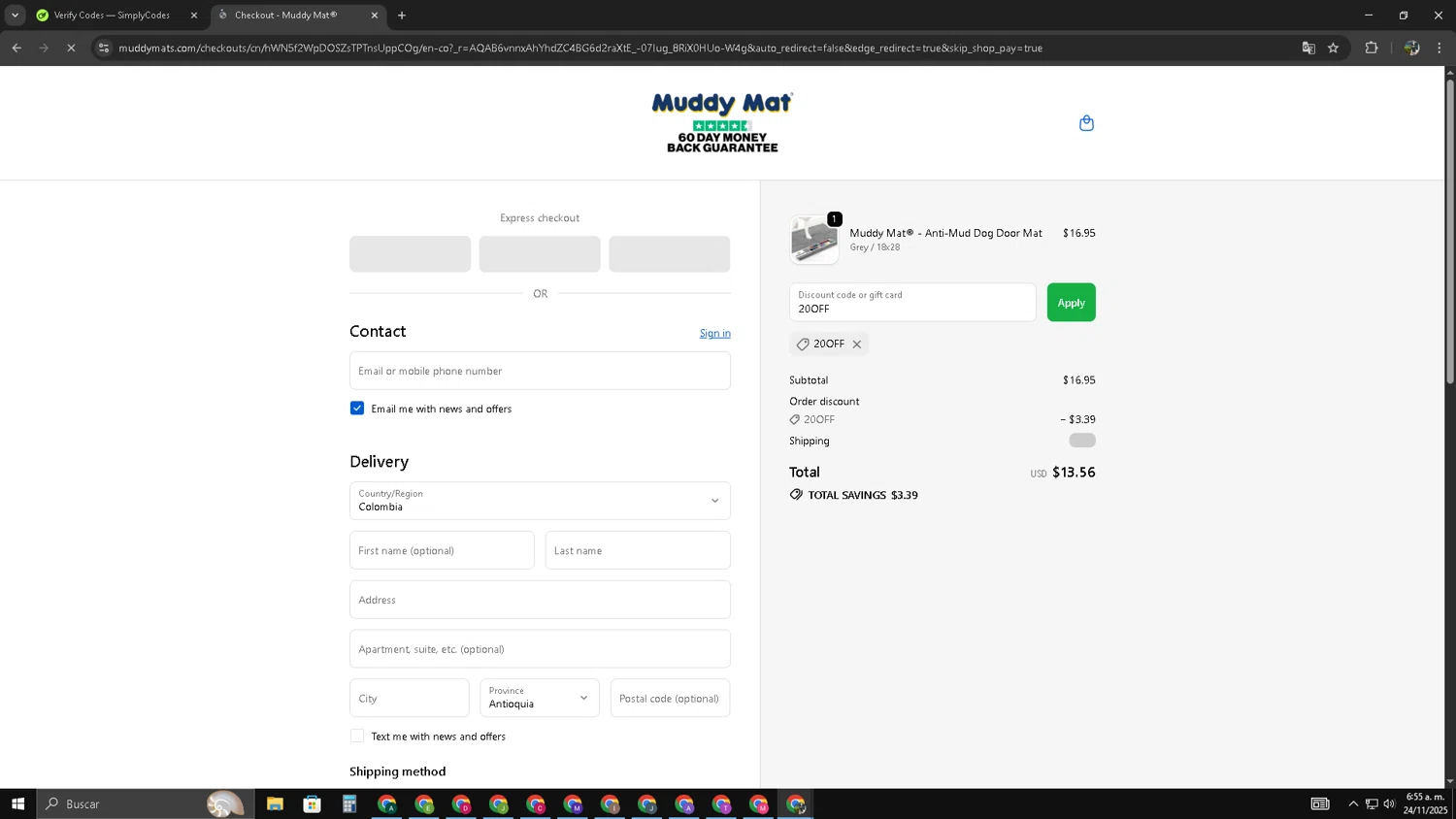Open the tab search dropdown arrow

coord(15,16)
